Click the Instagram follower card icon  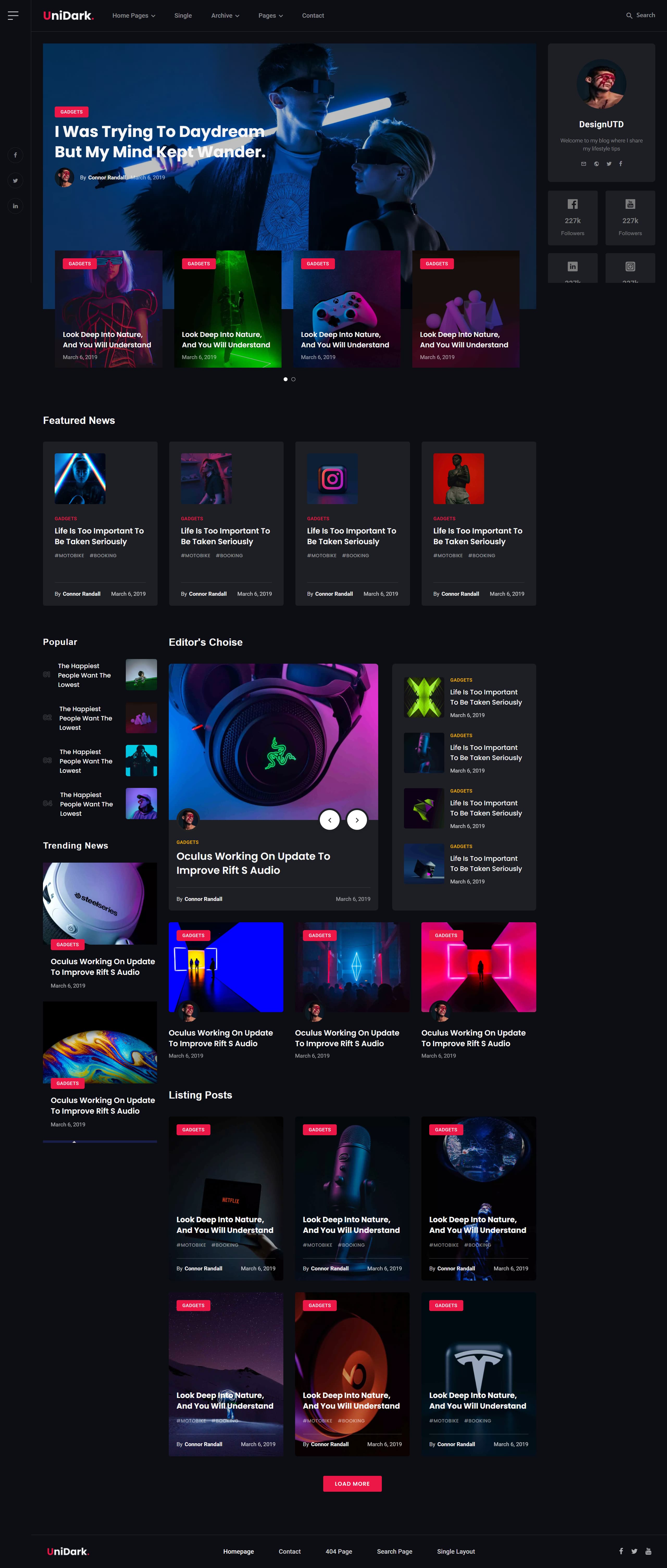[631, 267]
